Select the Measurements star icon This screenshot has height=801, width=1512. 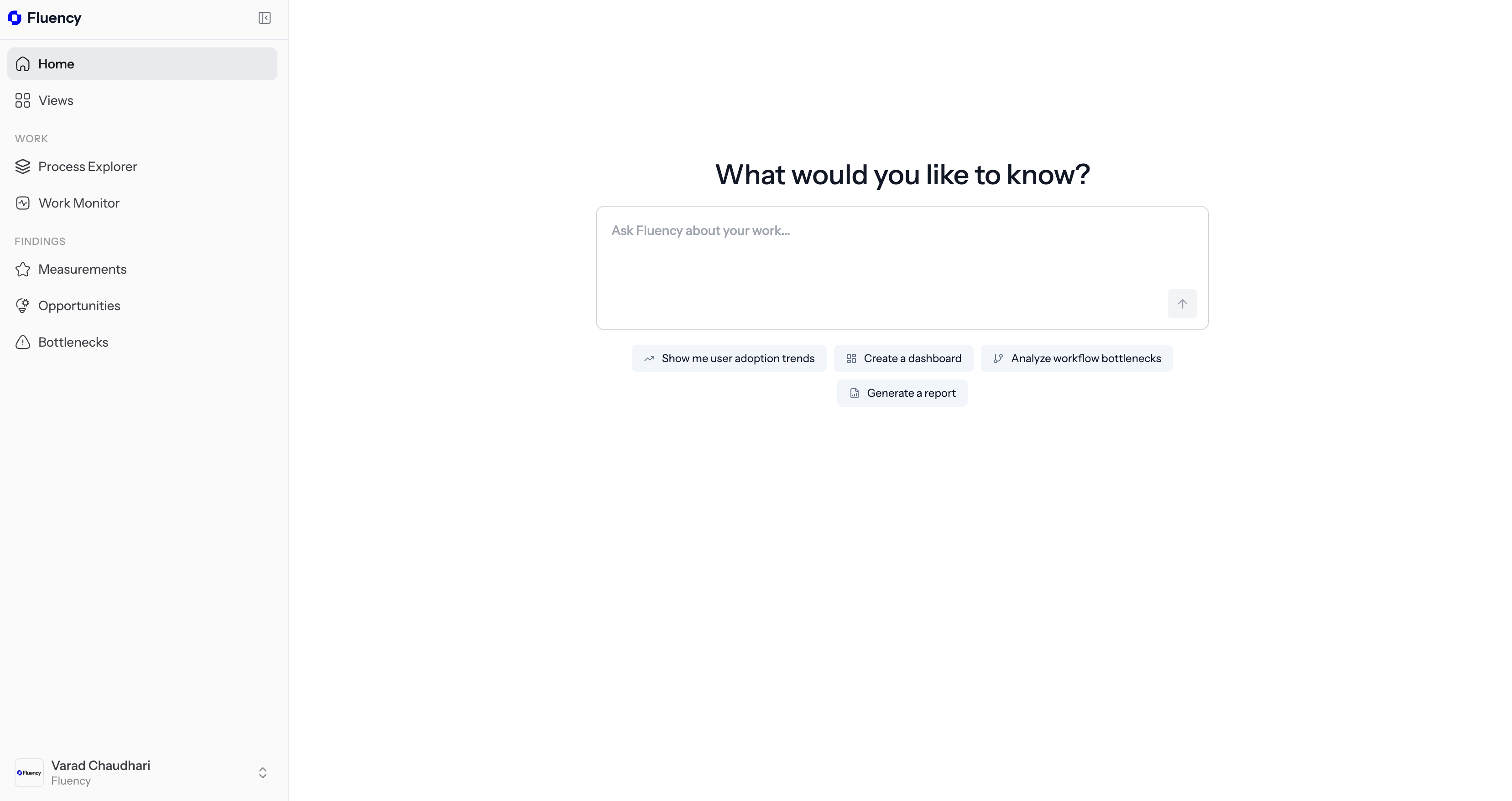click(x=22, y=269)
